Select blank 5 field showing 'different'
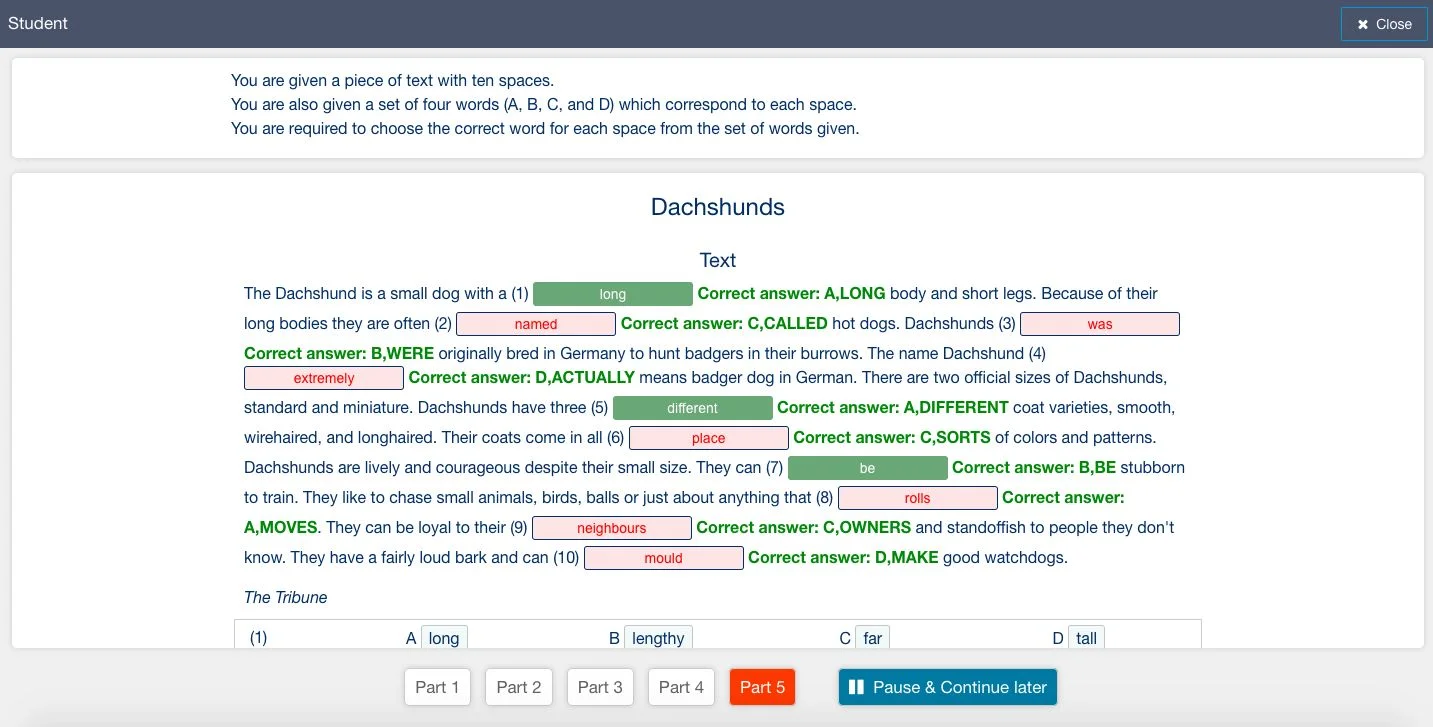 692,408
